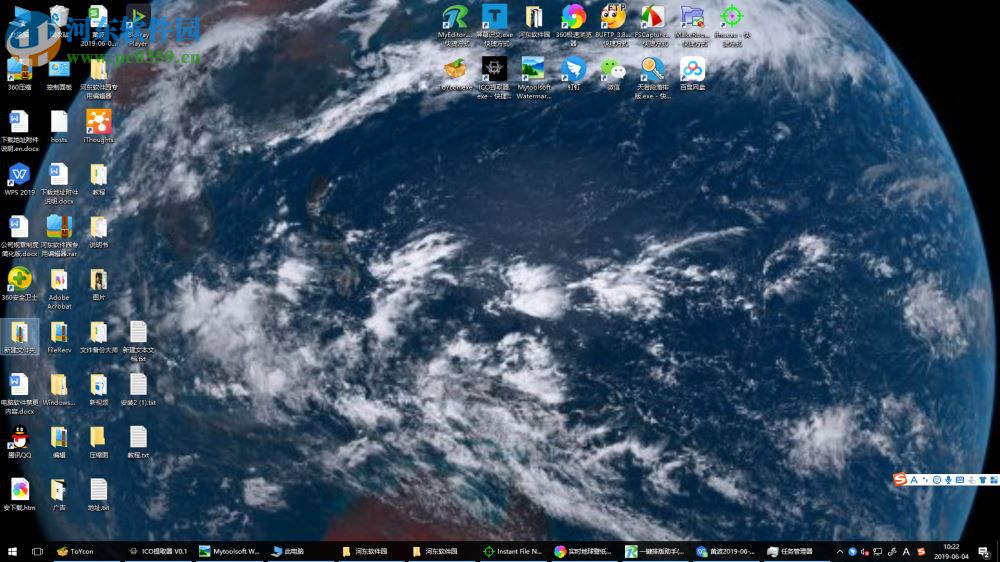This screenshot has width=1000, height=562.
Task: Open the Blu-ray Player shortcut
Action: click(138, 27)
